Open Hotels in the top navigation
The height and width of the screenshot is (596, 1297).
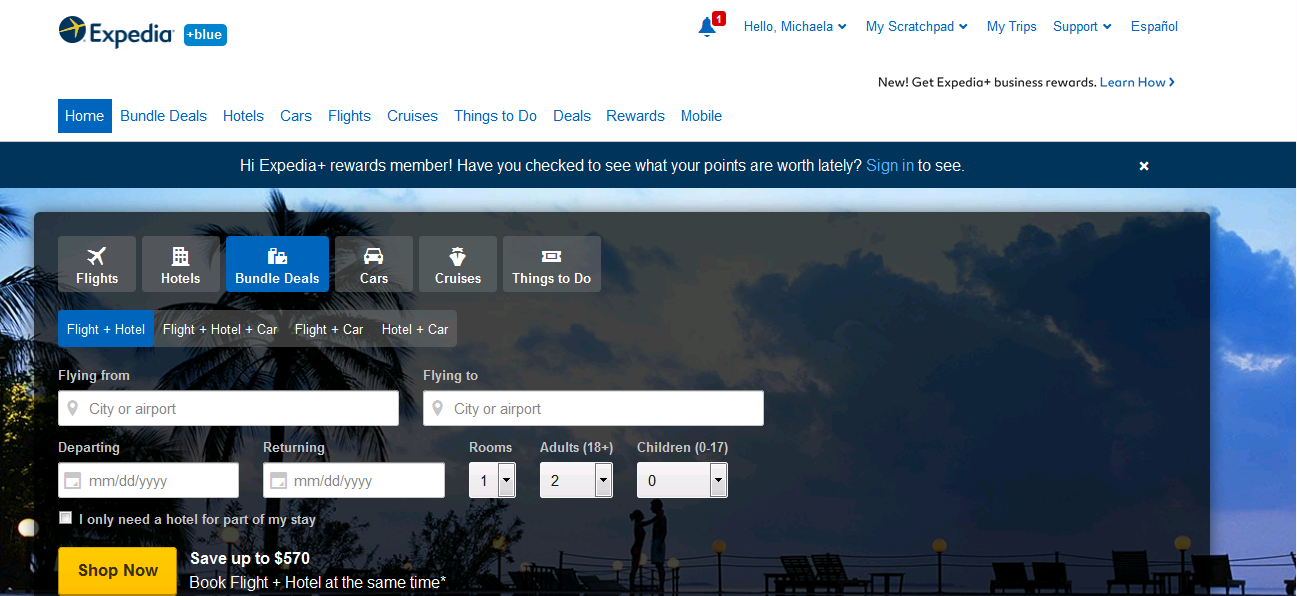coord(243,116)
